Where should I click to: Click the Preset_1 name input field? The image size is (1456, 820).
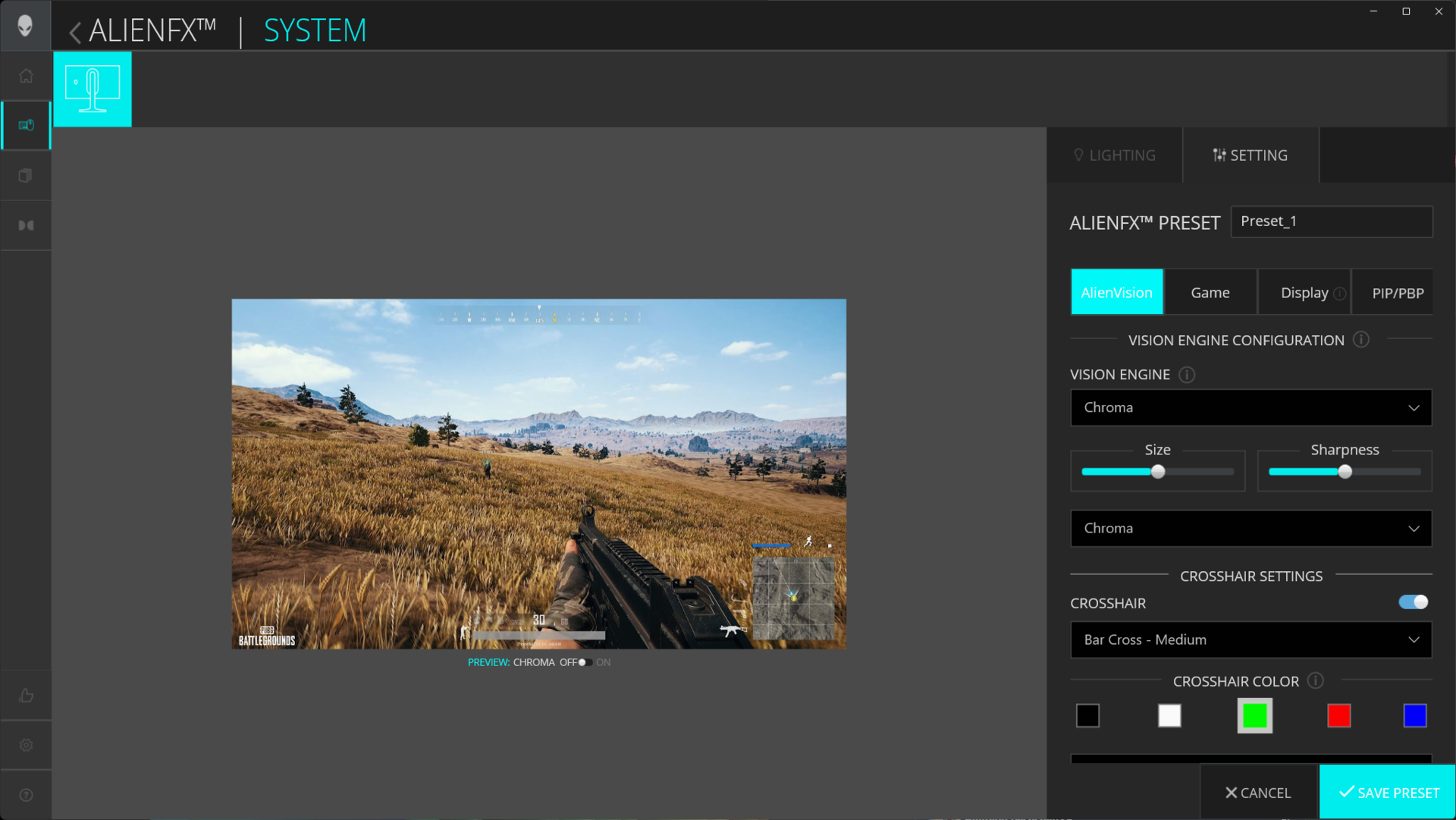point(1331,221)
